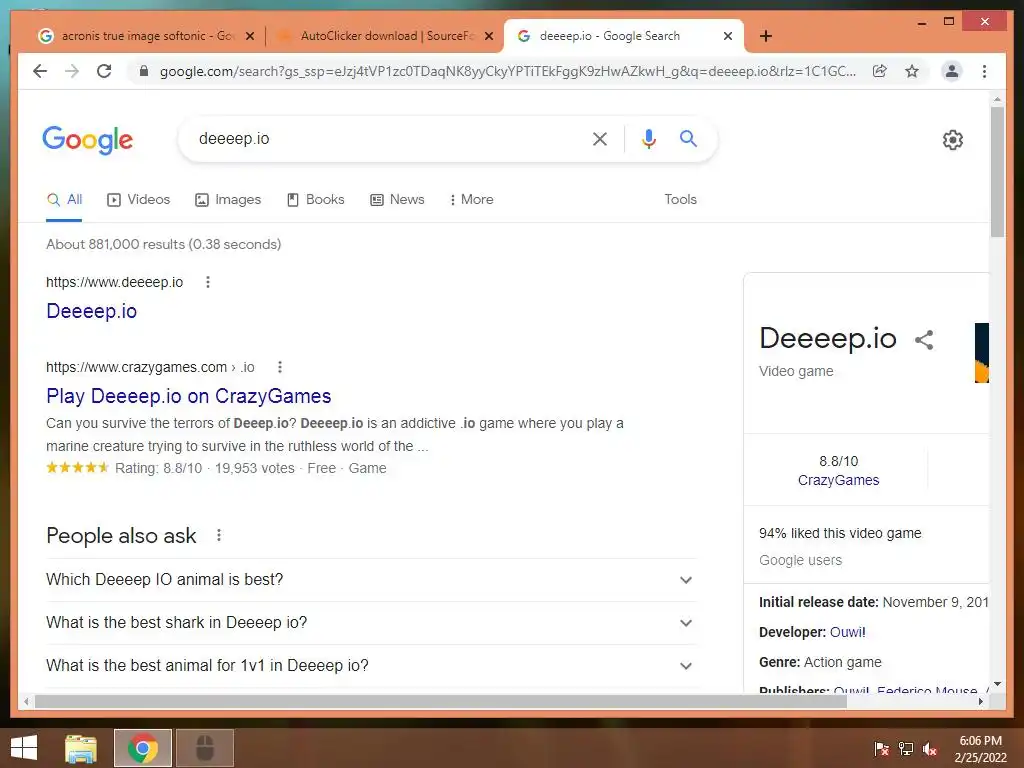Switch to Books results

coord(315,200)
